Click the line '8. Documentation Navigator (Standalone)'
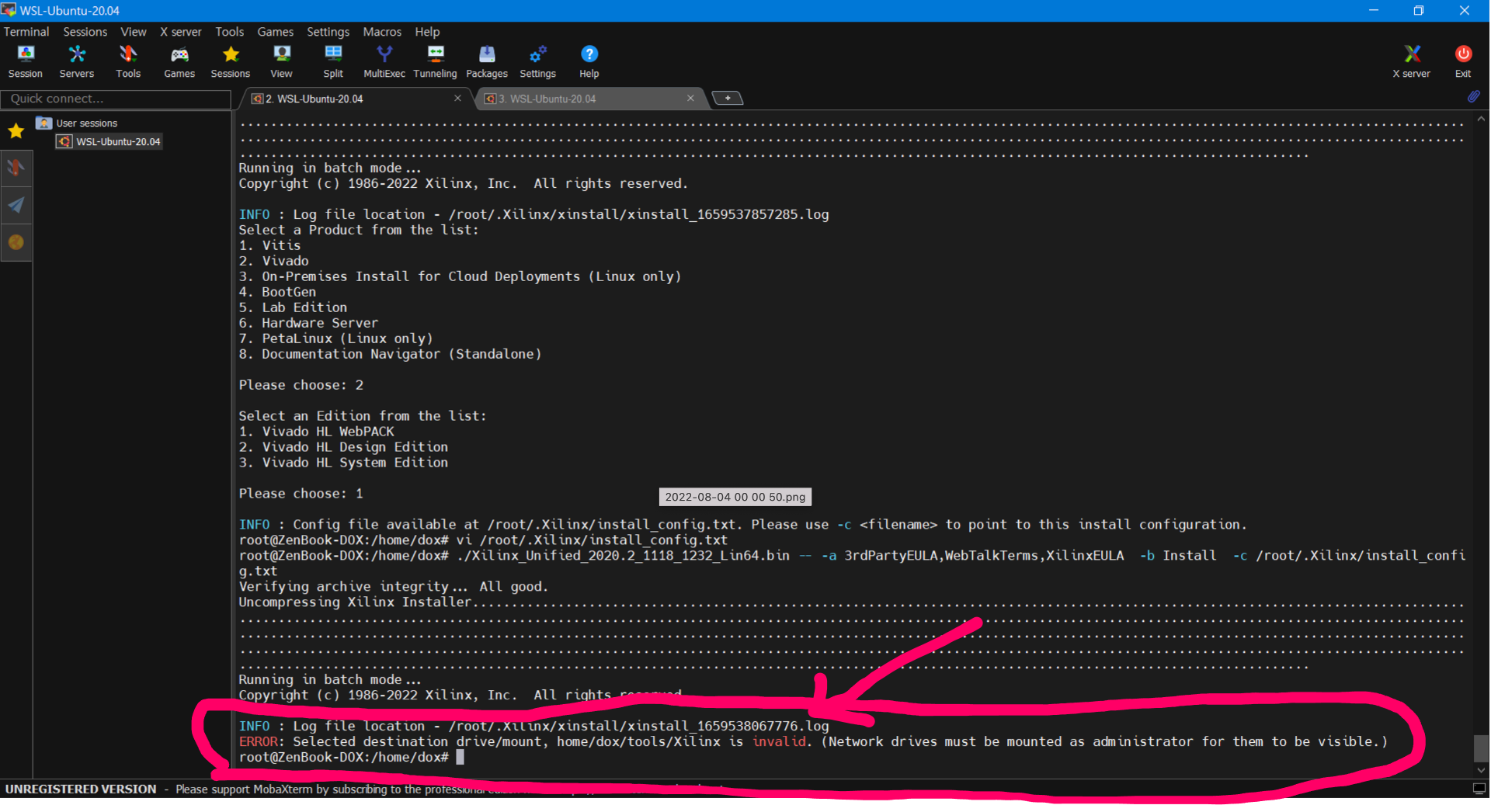1491x812 pixels. pyautogui.click(x=390, y=354)
